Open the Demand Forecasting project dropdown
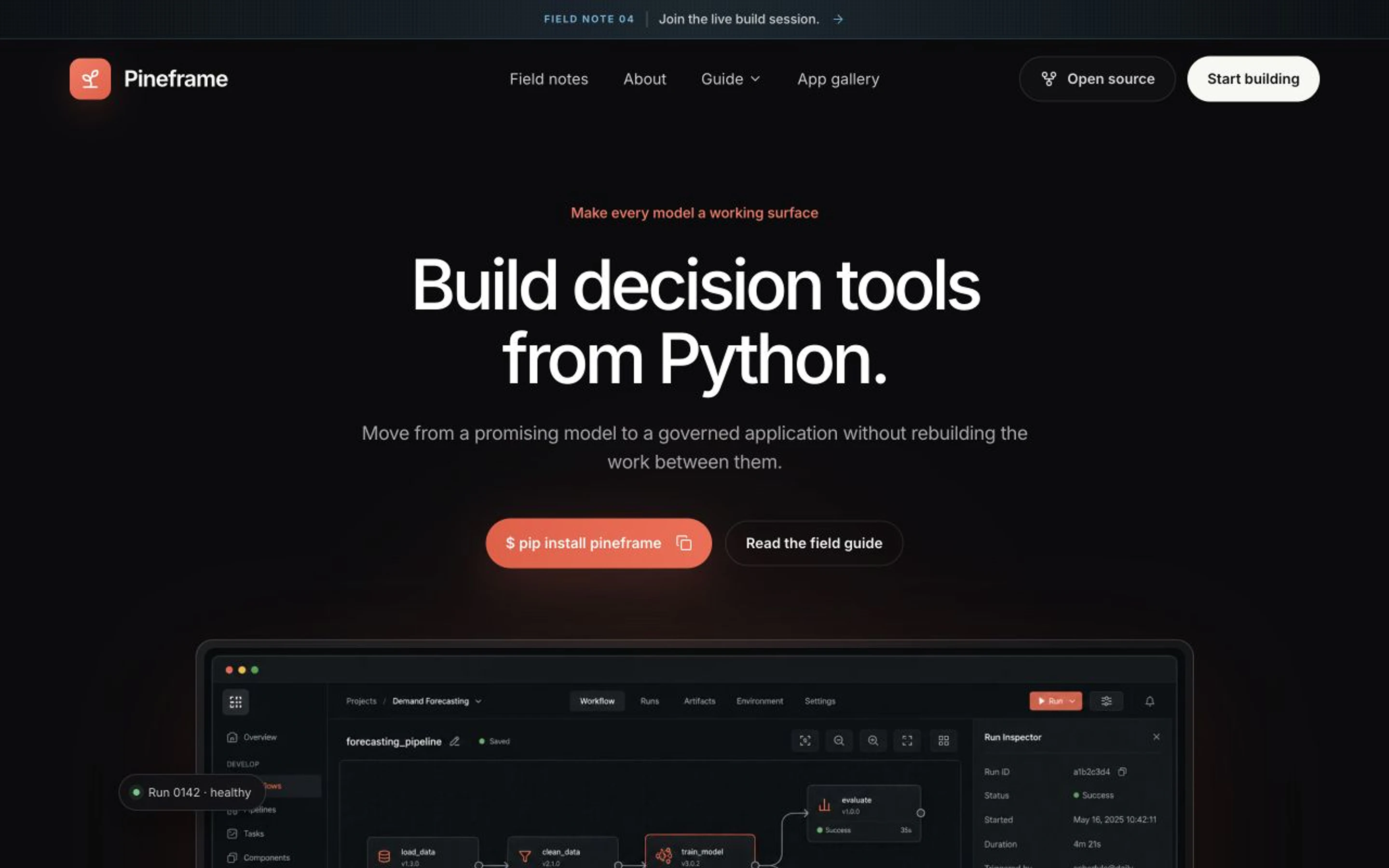Screen dimensions: 1389x868 (x=437, y=701)
